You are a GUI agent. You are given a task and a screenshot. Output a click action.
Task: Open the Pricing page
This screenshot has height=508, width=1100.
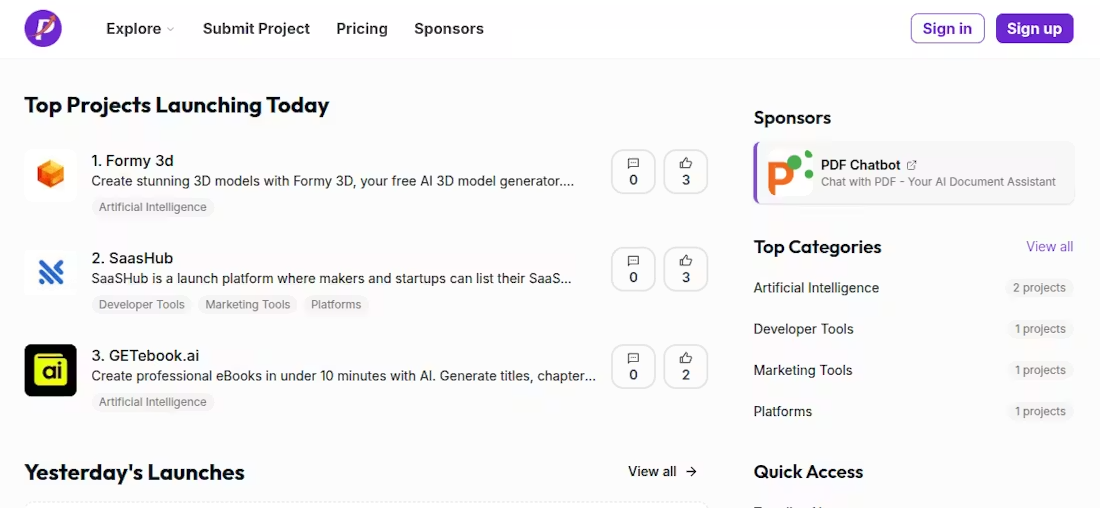pyautogui.click(x=362, y=29)
